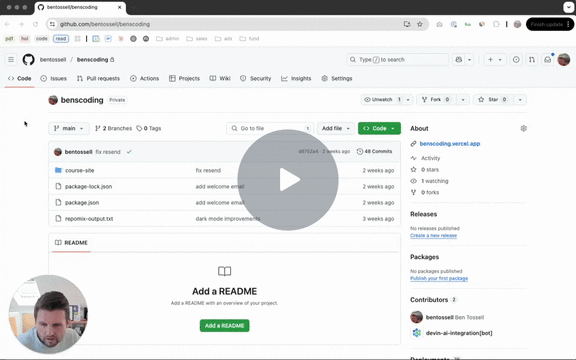576x360 pixels.
Task: Open the admin bookmarks folder
Action: [x=168, y=39]
